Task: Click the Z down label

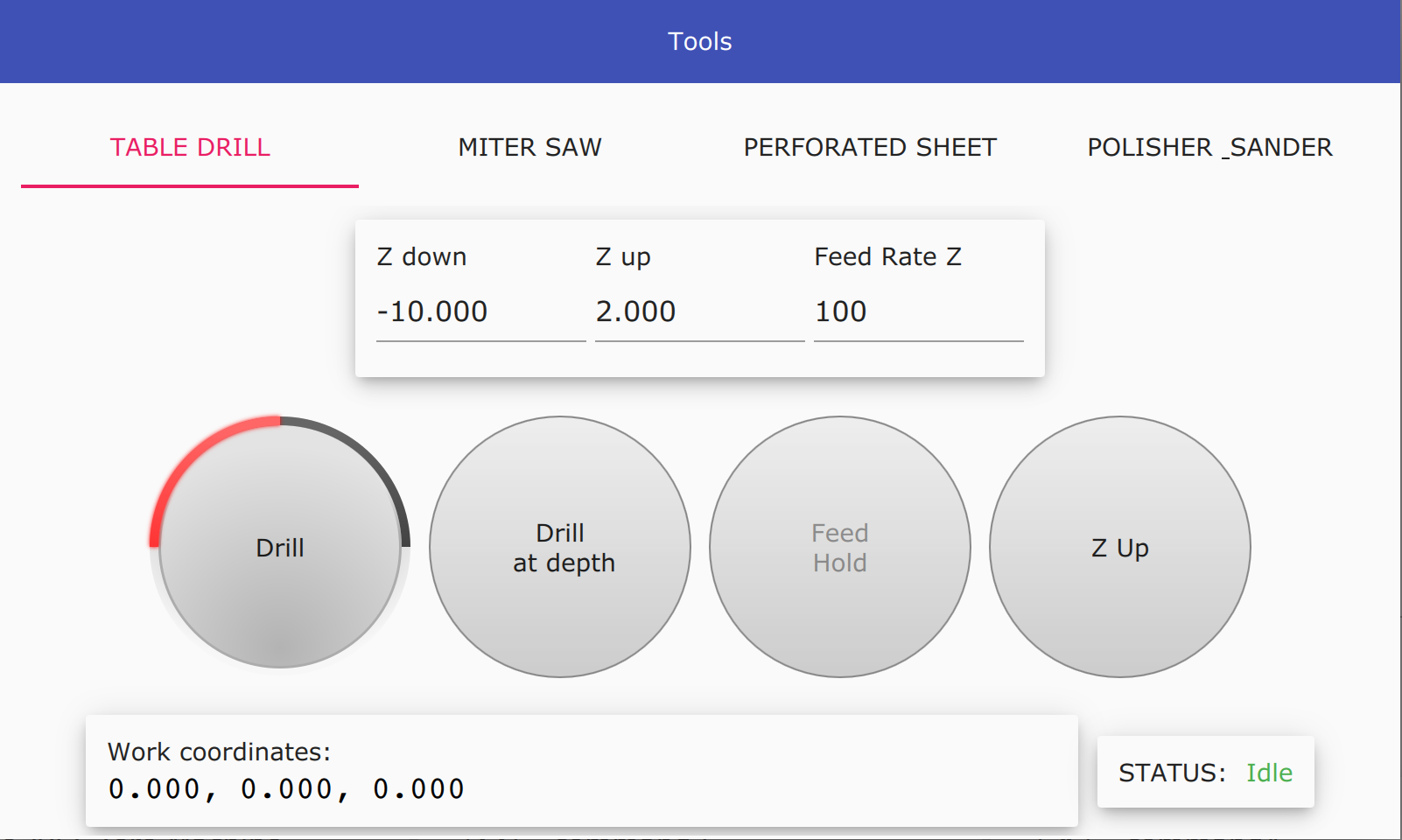Action: pos(422,256)
